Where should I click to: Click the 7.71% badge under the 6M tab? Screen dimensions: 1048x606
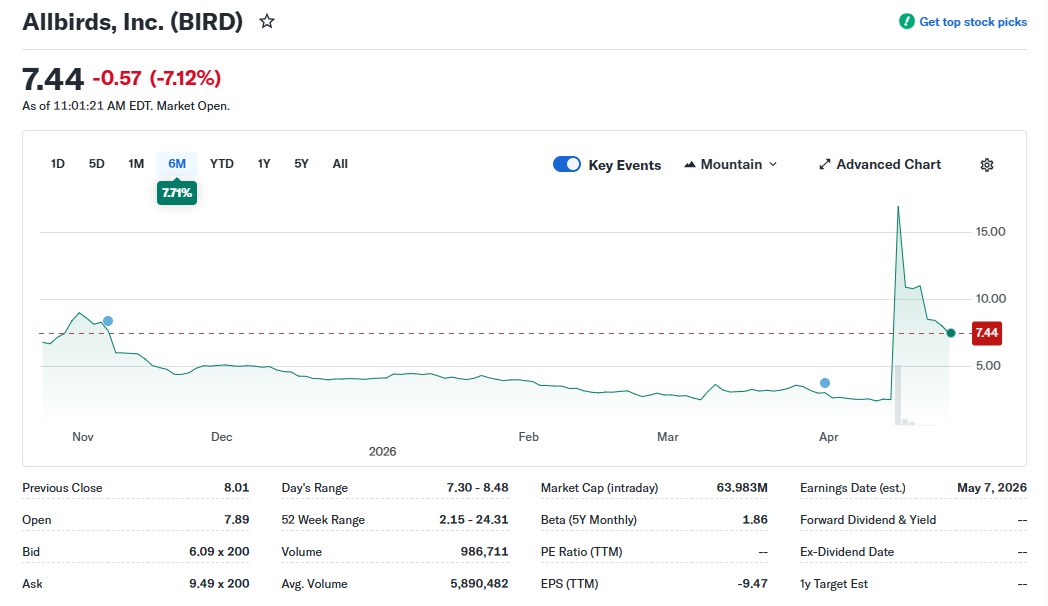click(x=176, y=192)
